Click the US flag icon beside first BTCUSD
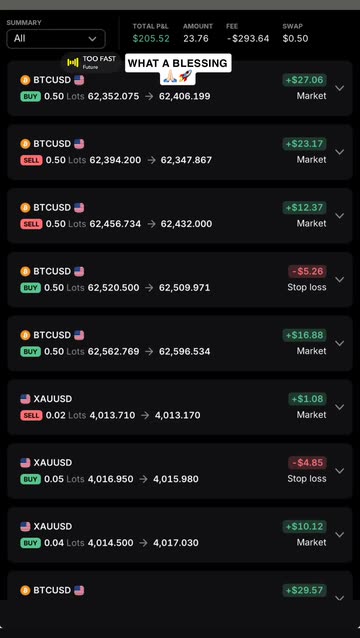This screenshot has width=360, height=638. click(79, 80)
